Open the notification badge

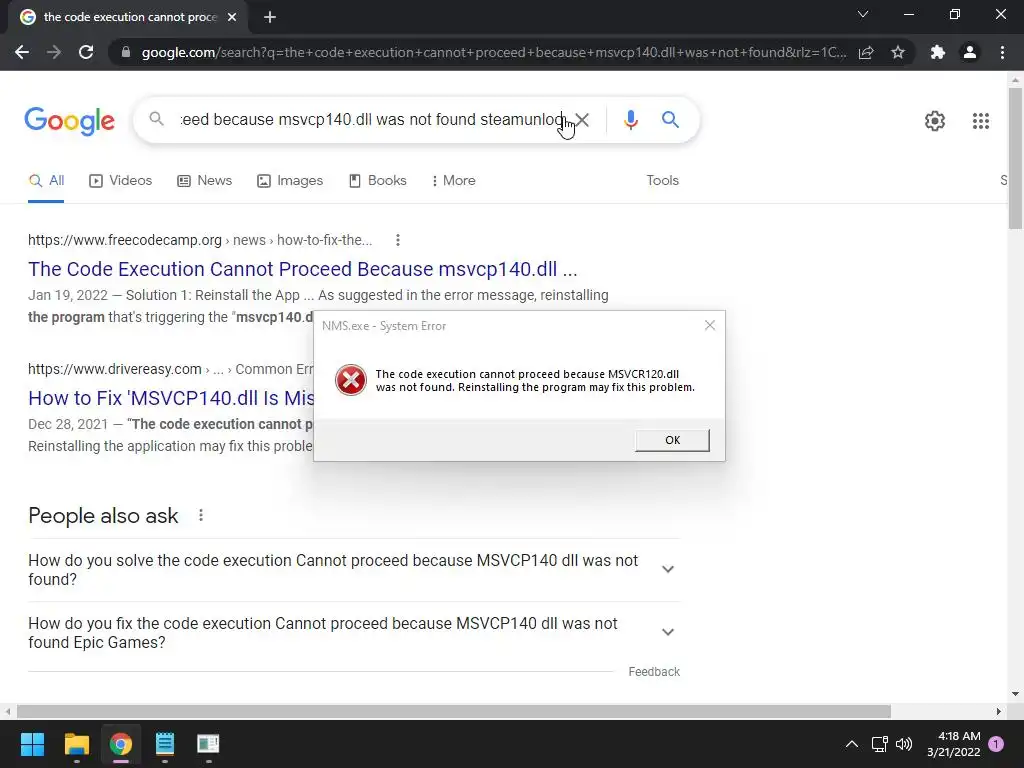point(996,744)
